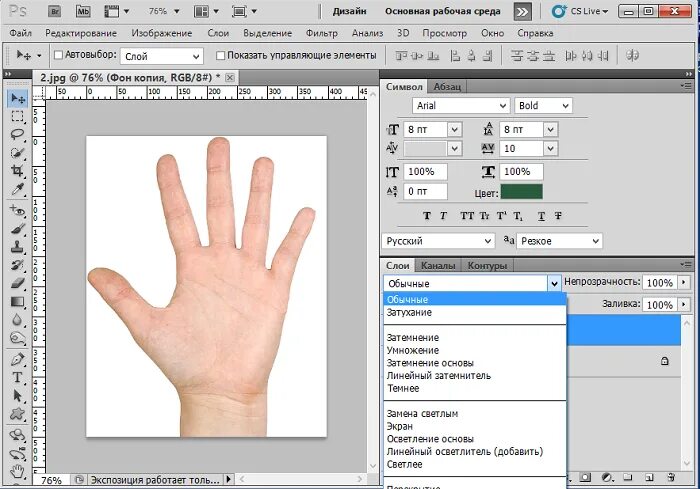
Task: Close the 2.jpg document tab
Action: point(229,78)
